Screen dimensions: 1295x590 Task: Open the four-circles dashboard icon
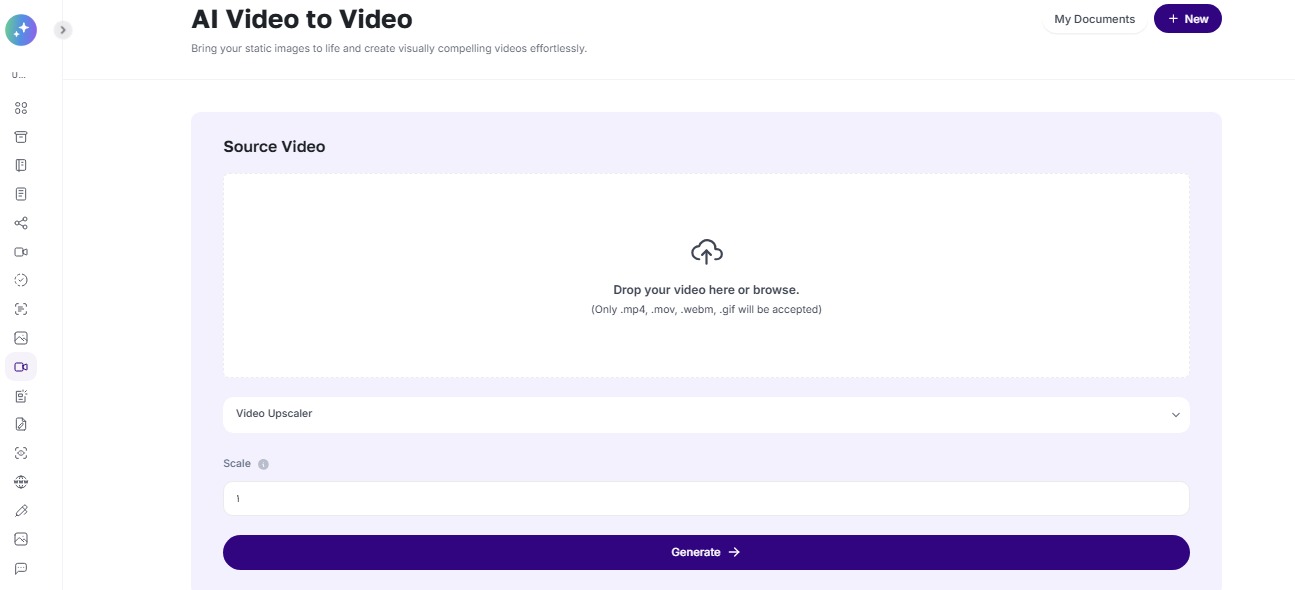coord(21,108)
